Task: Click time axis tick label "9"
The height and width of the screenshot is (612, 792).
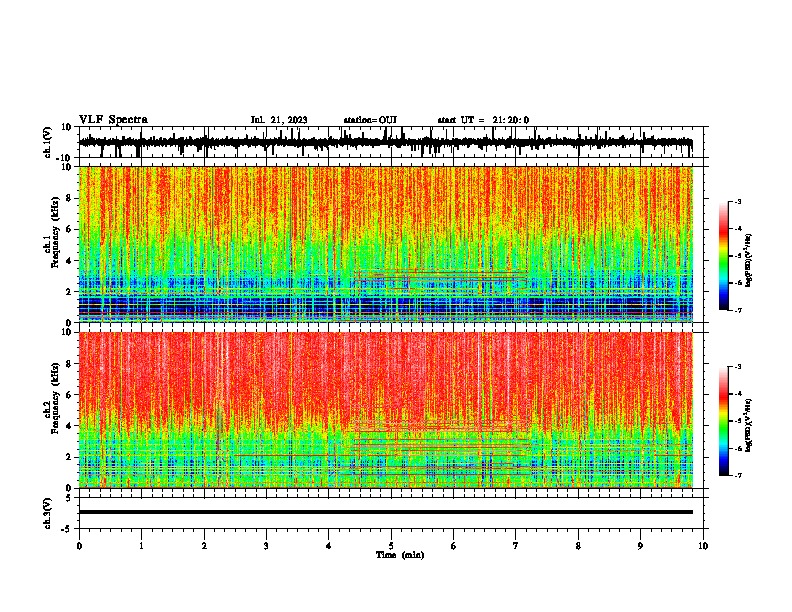Action: coord(640,546)
